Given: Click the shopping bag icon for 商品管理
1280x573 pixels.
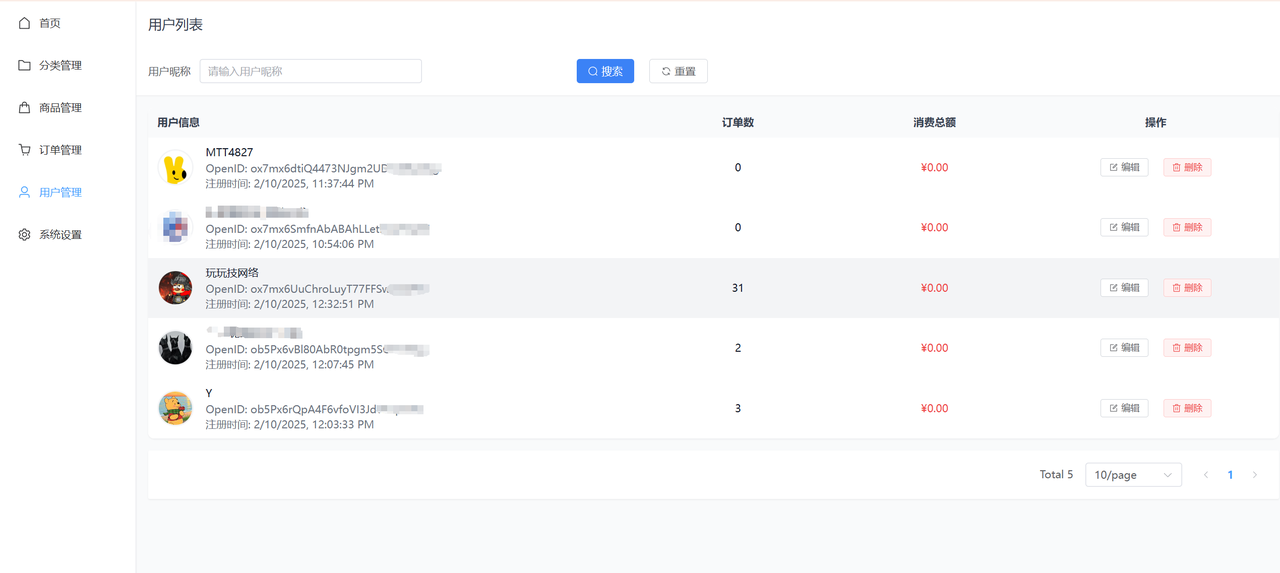Looking at the screenshot, I should pyautogui.click(x=24, y=107).
